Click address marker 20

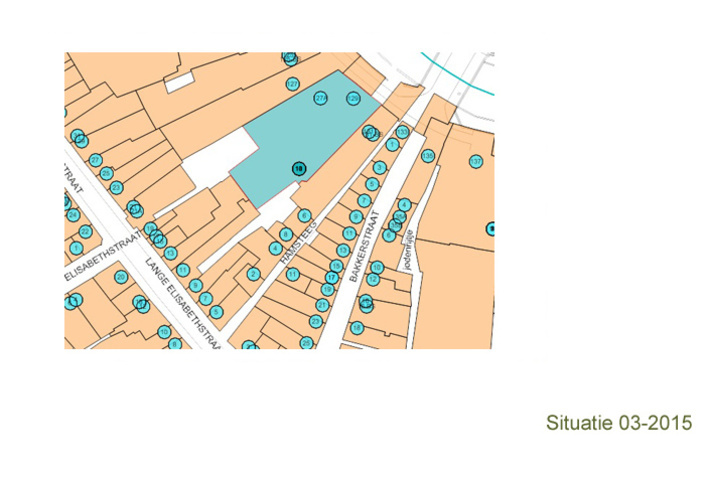click(x=121, y=277)
